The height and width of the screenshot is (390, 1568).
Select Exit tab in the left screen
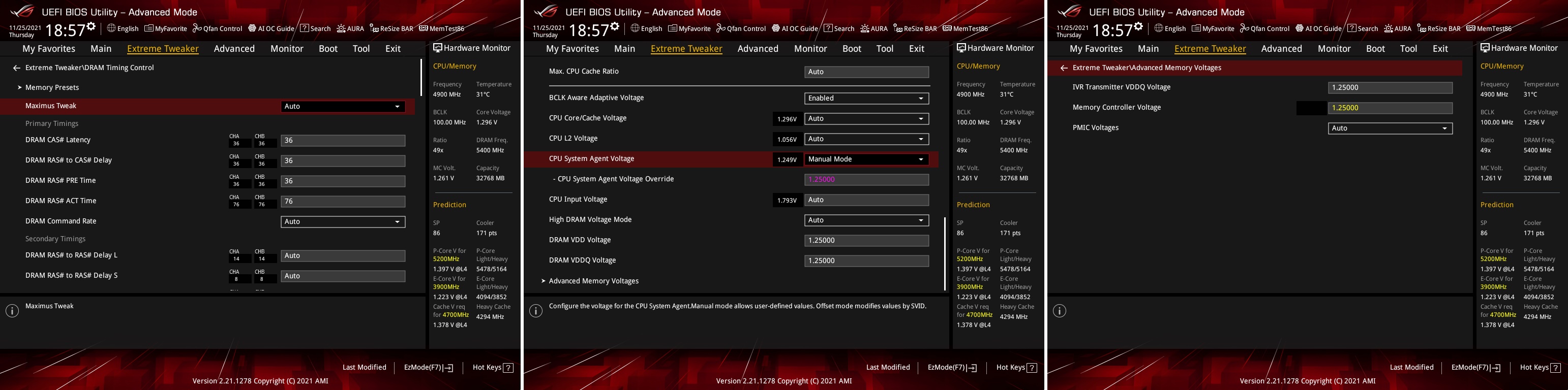393,49
